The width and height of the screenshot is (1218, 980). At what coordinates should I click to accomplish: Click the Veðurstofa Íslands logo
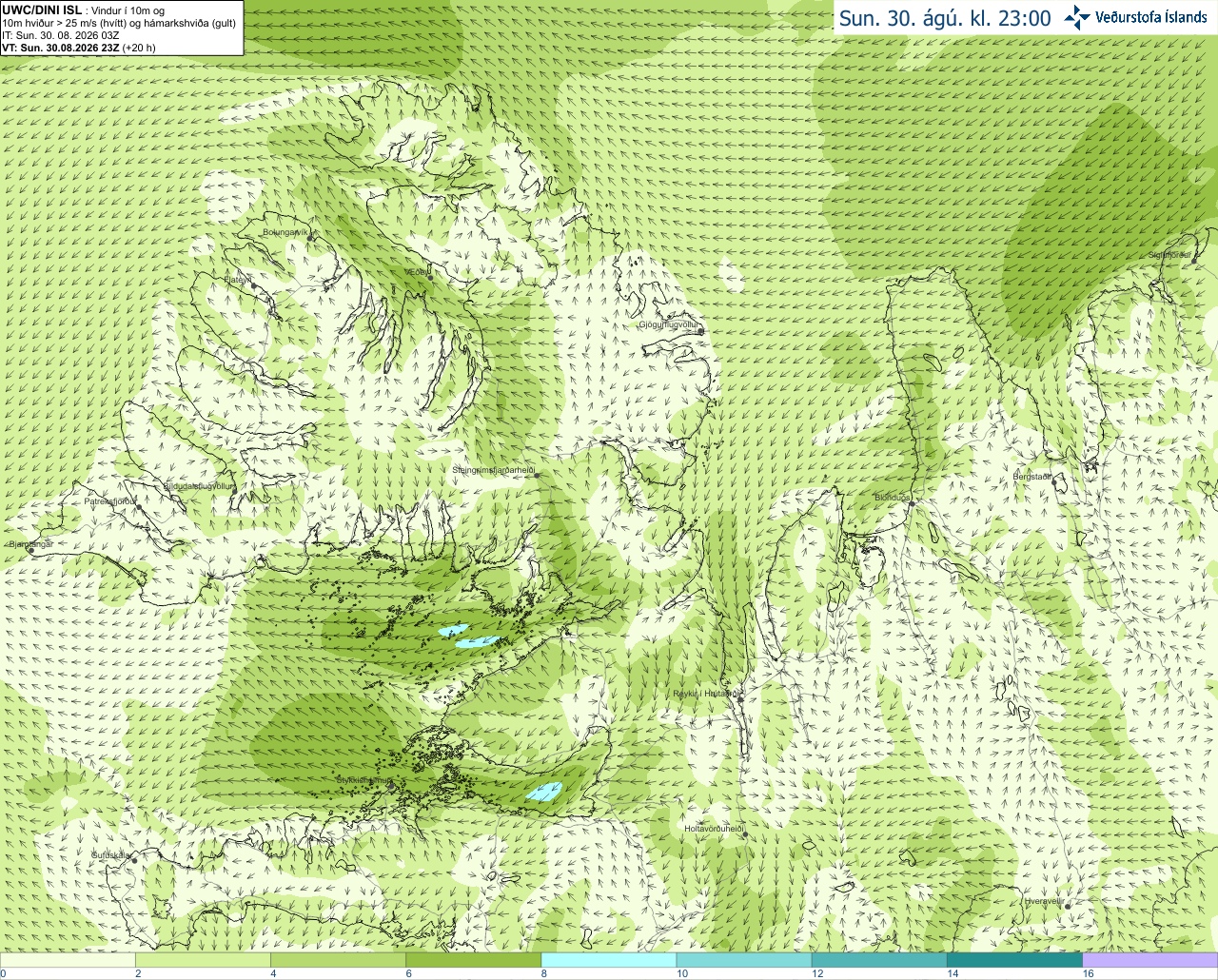1135,17
